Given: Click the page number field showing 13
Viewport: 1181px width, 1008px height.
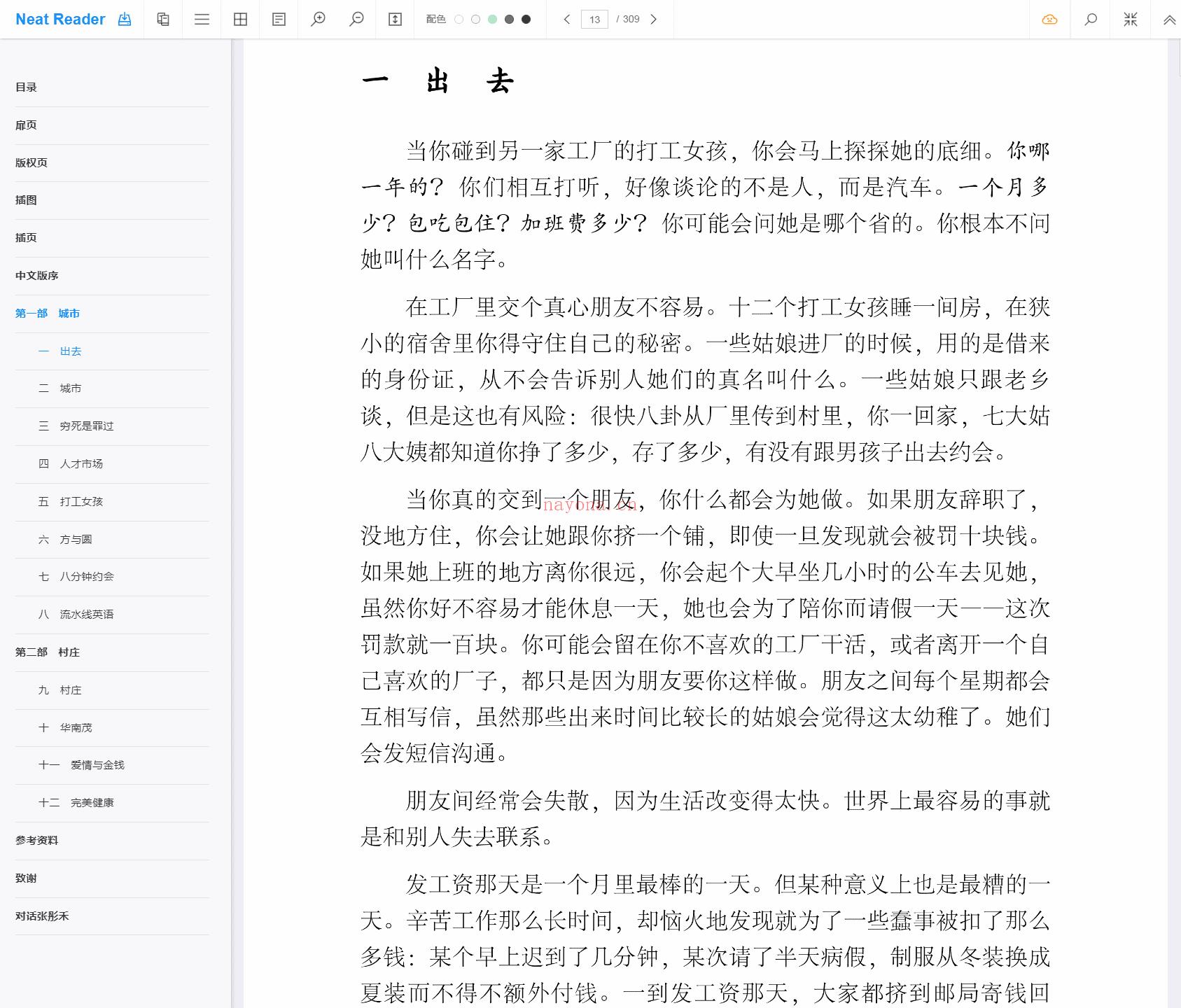Looking at the screenshot, I should pyautogui.click(x=594, y=20).
